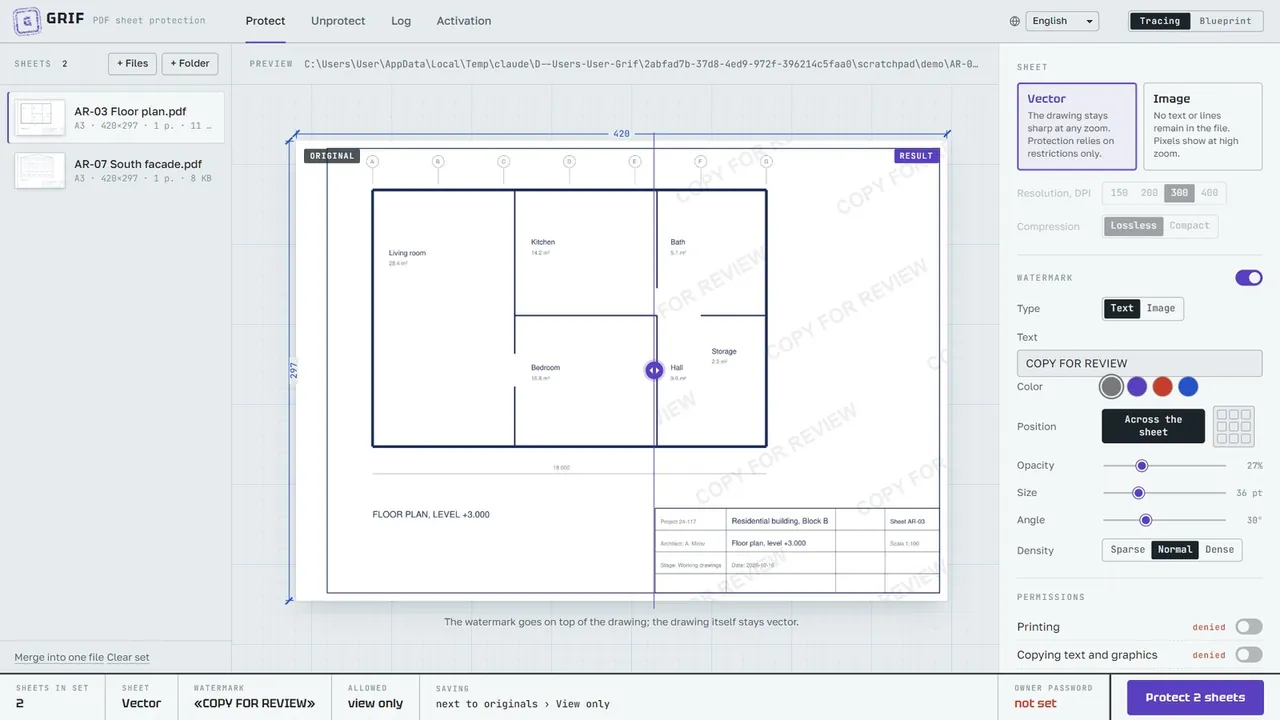Toggle the Printing permission switch
1280x720 pixels.
tap(1249, 627)
